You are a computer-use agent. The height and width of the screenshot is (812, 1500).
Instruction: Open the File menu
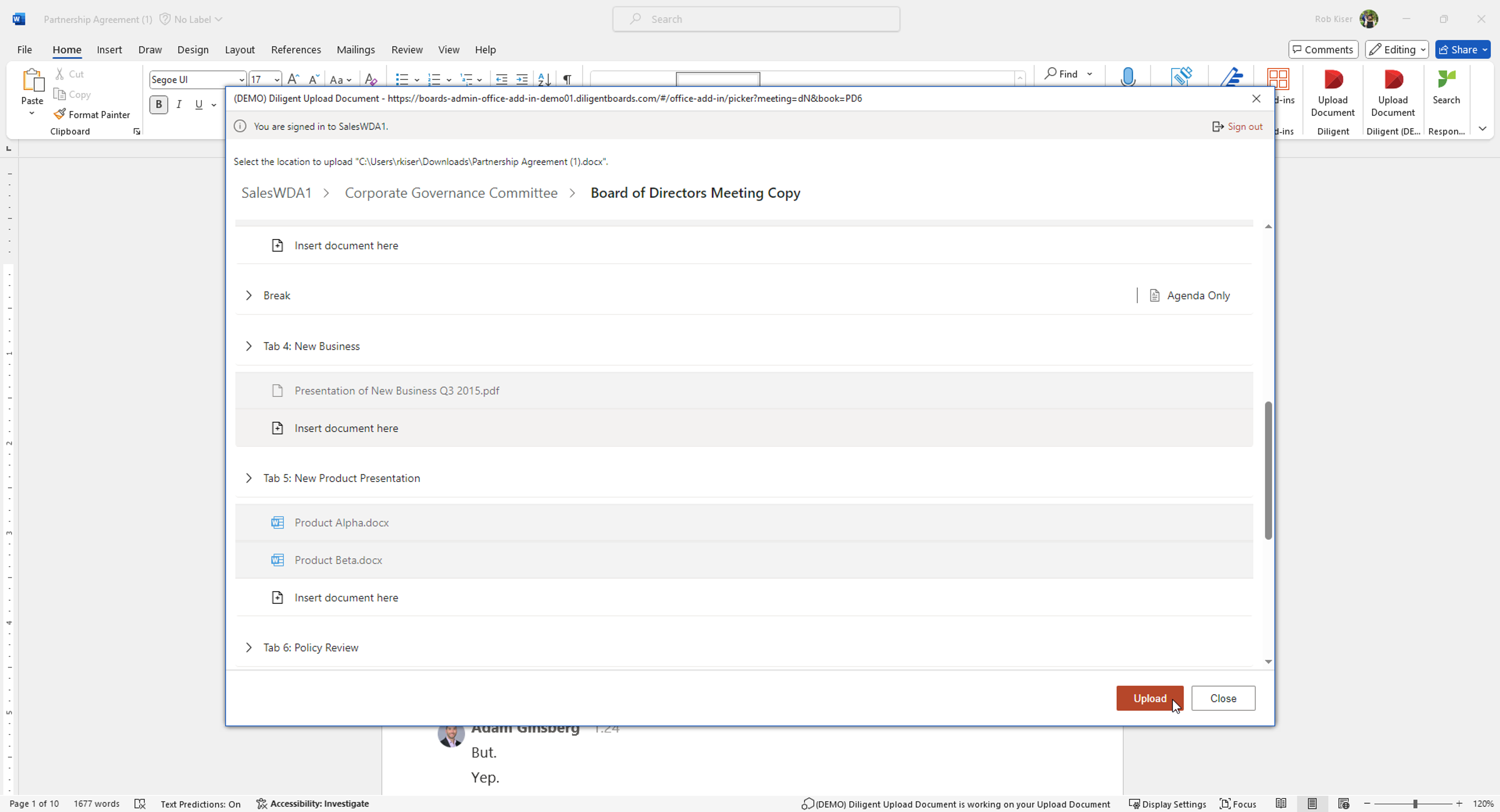[25, 50]
